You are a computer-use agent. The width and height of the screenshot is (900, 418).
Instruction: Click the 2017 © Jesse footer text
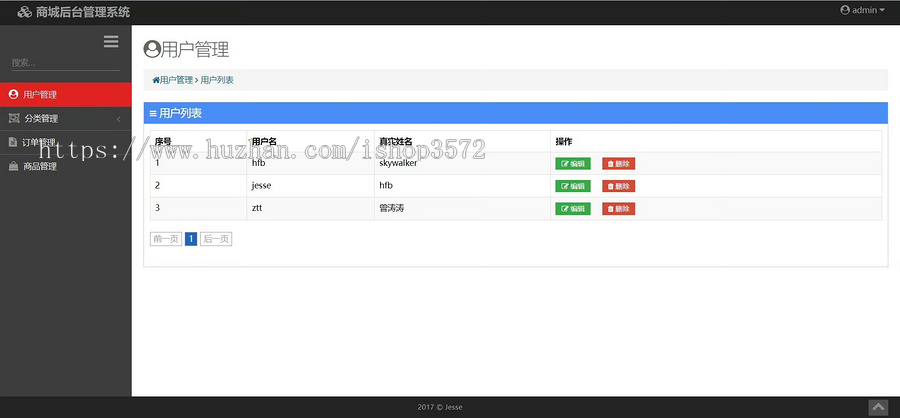[440, 407]
